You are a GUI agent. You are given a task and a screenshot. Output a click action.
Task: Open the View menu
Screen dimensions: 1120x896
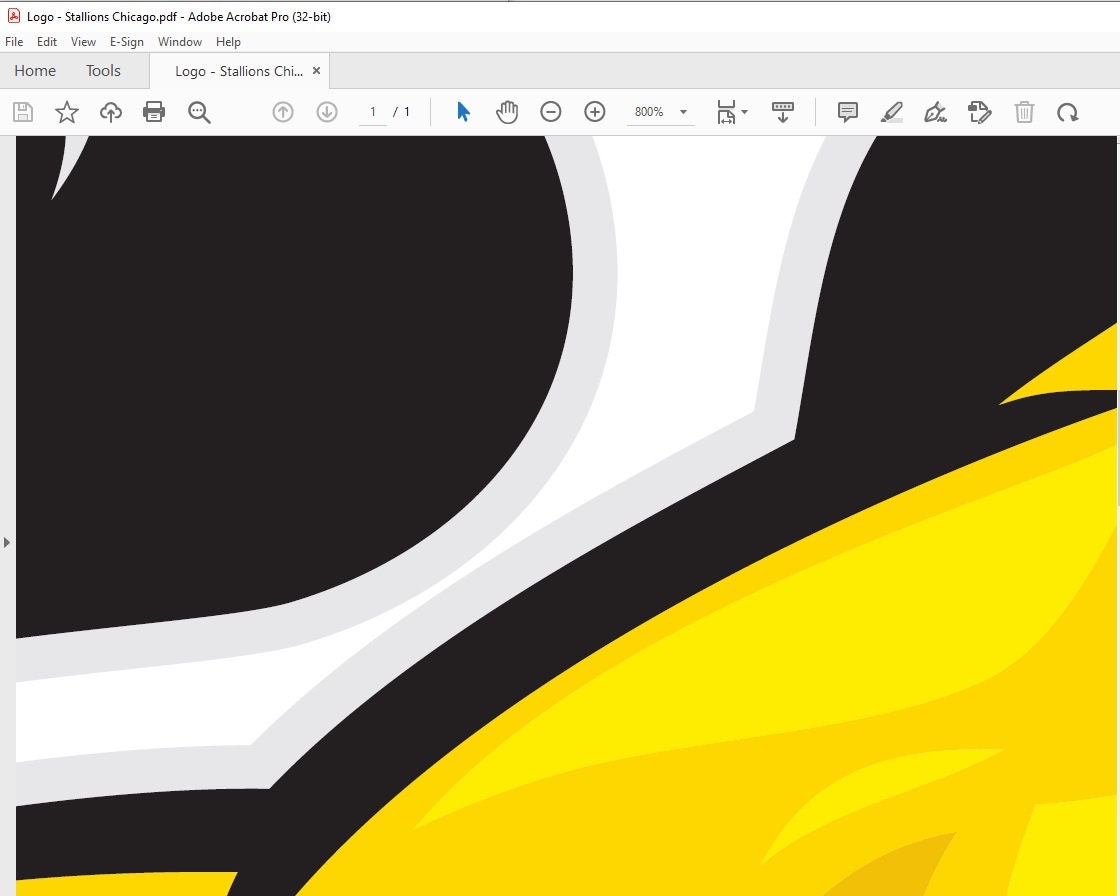click(84, 41)
